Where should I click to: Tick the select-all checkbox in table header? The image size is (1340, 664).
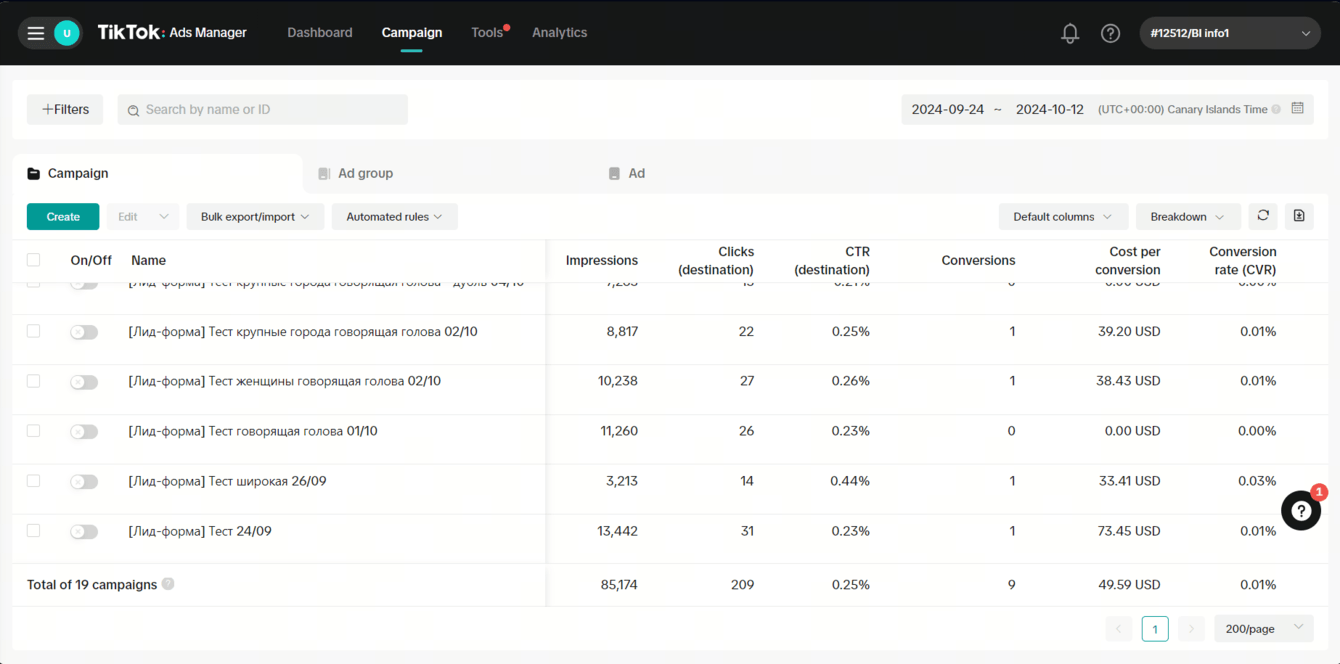click(x=33, y=260)
